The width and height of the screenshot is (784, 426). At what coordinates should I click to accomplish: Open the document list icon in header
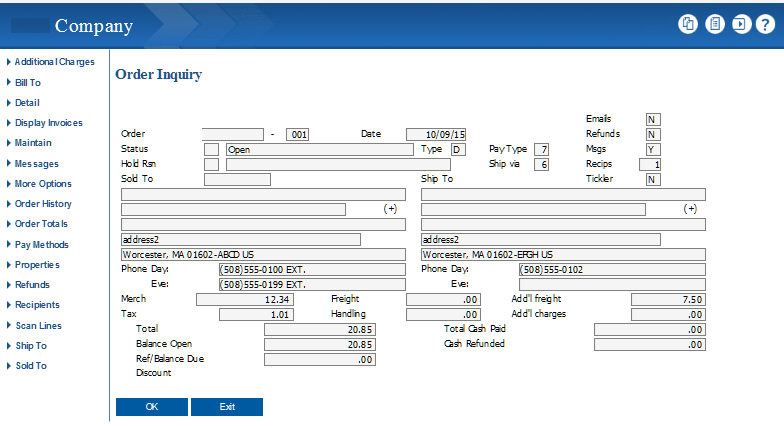point(714,25)
